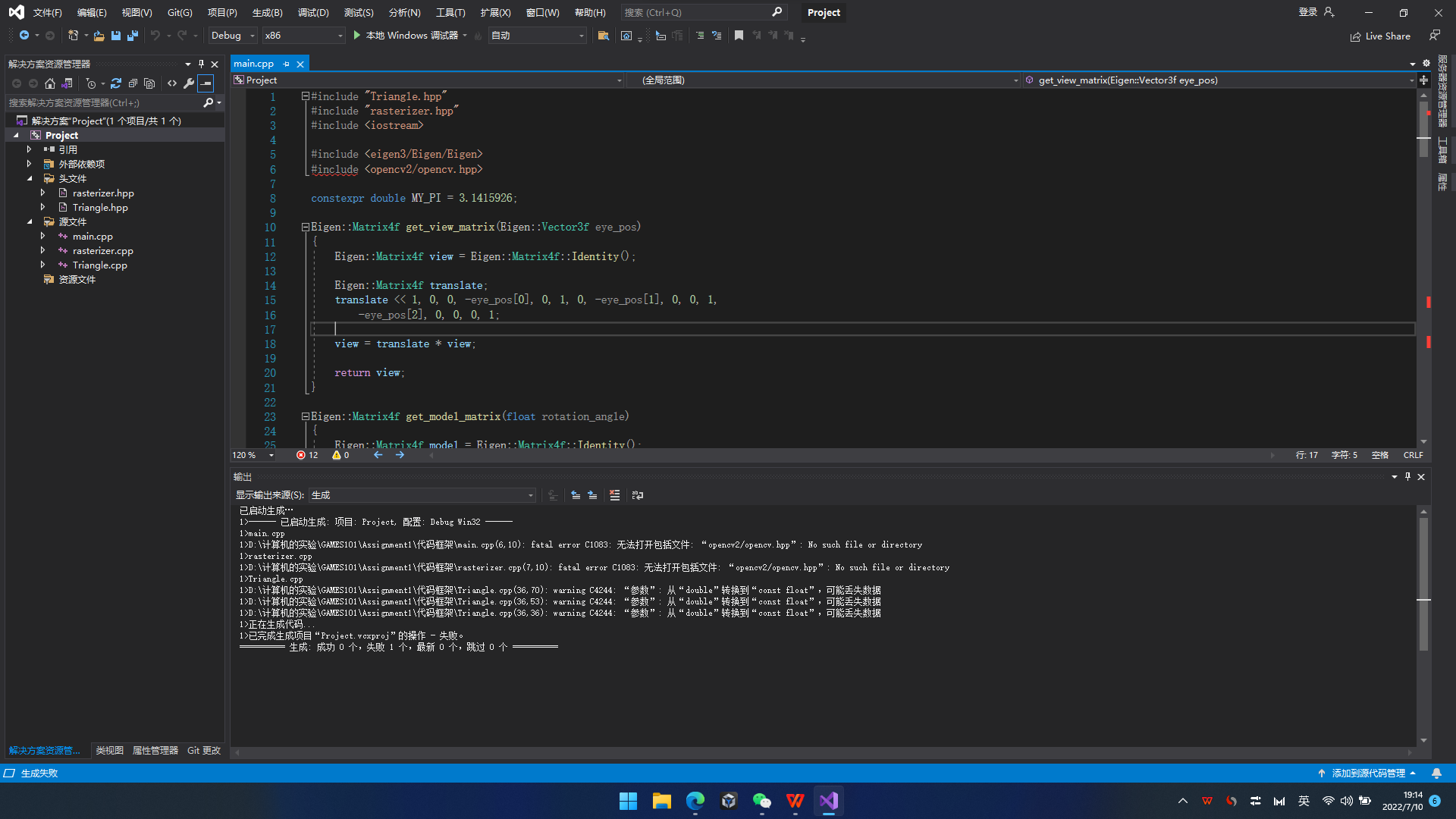This screenshot has height=819, width=1456.
Task: Switch to the Git 更改 tab at bottom
Action: 203,750
